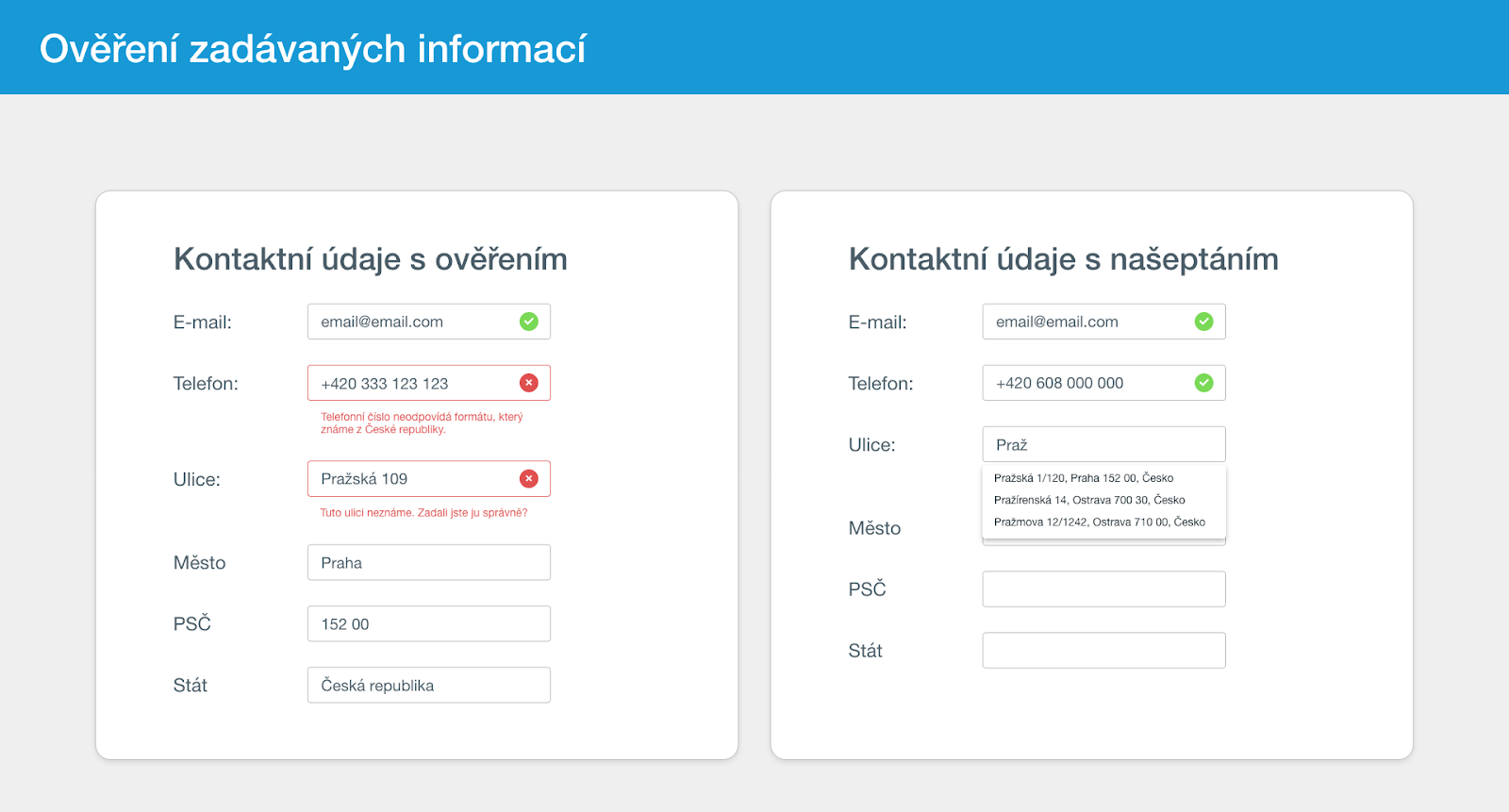Click Město field containing Praha
This screenshot has height=812, width=1509.
429,562
